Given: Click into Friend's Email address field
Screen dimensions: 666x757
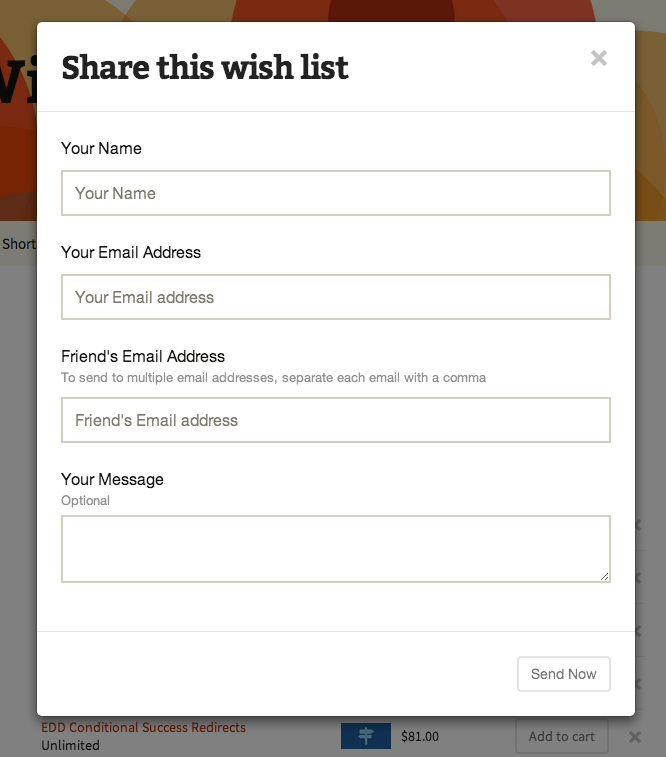Looking at the screenshot, I should (x=335, y=420).
